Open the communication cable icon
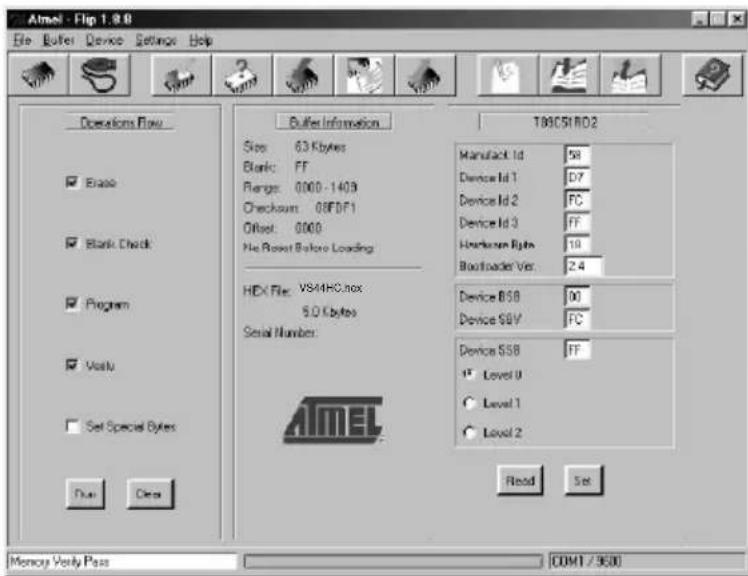This screenshot has height=576, width=748. click(100, 75)
